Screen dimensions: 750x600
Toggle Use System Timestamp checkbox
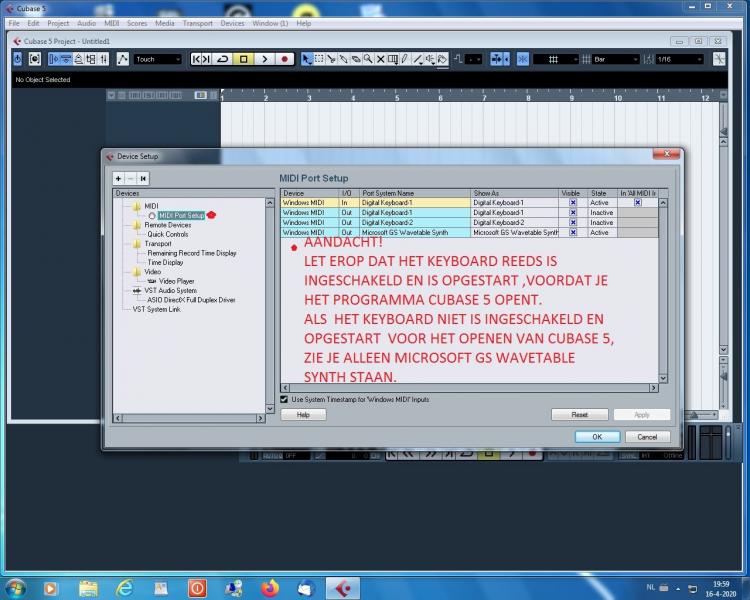coord(284,399)
